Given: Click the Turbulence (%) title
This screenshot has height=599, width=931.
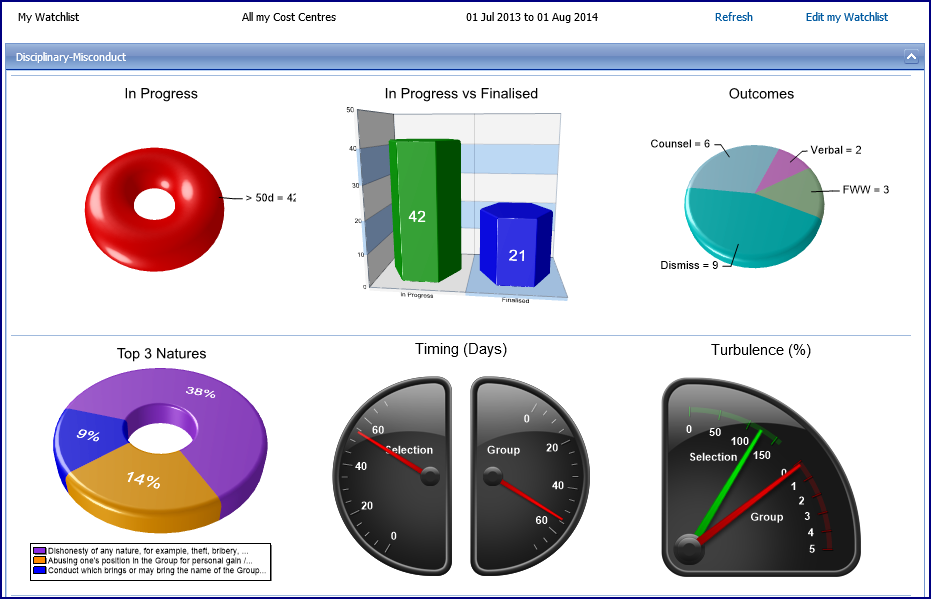Looking at the screenshot, I should click(x=761, y=350).
